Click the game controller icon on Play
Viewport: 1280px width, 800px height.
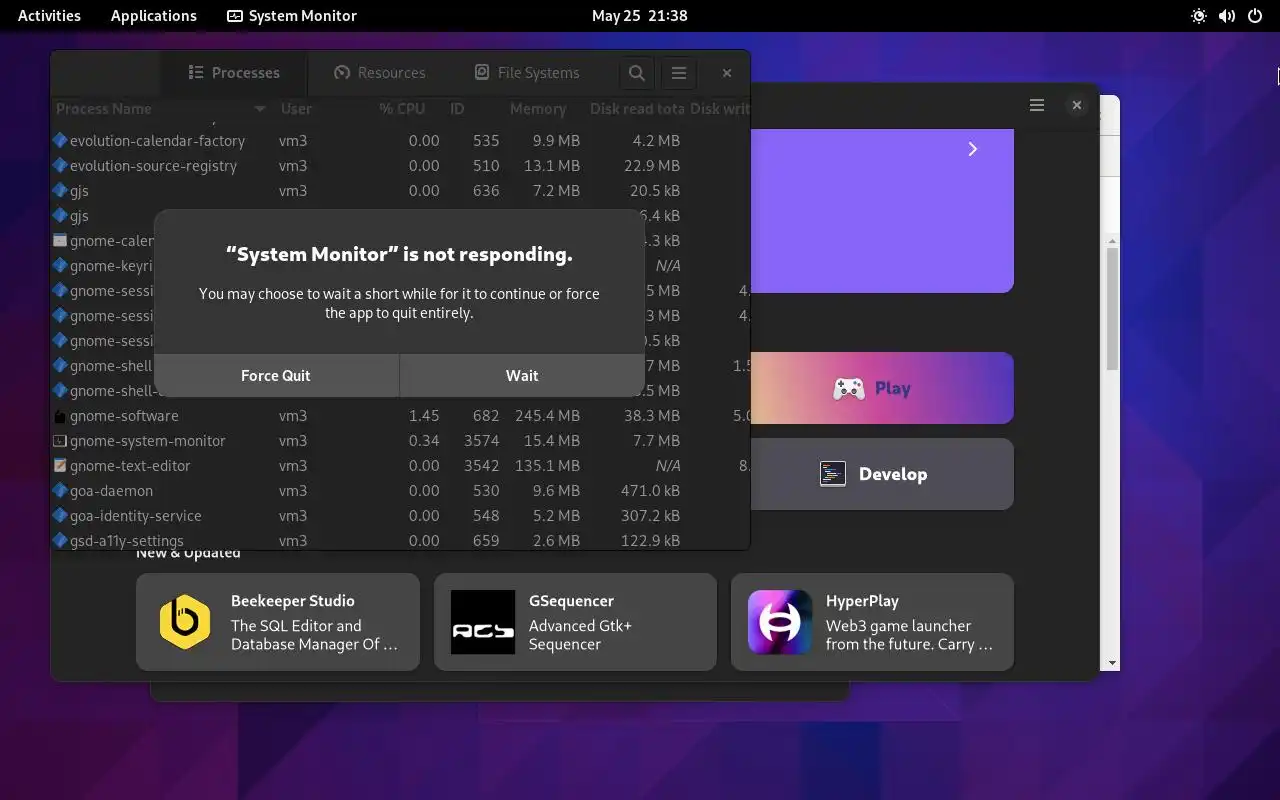849,388
